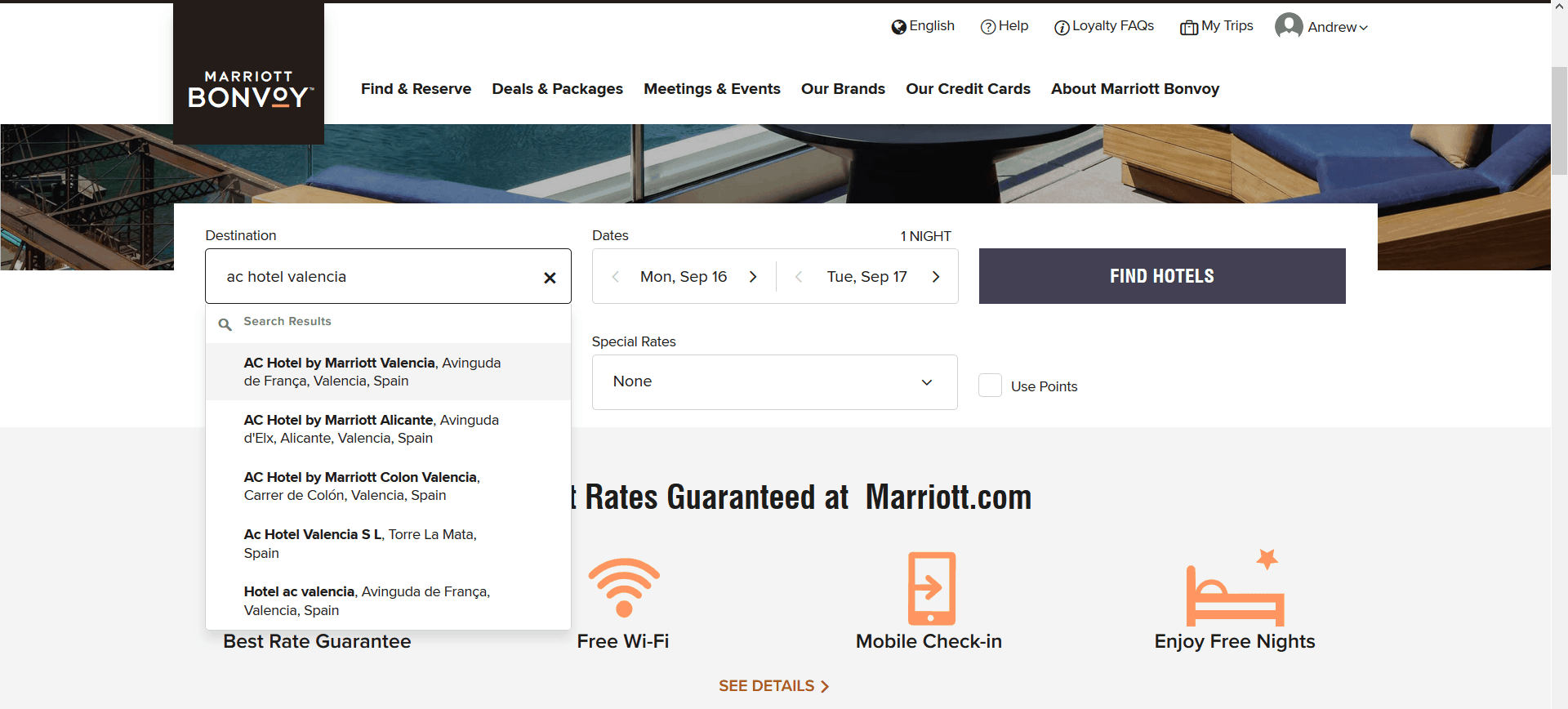Image resolution: width=1568 pixels, height=709 pixels.
Task: Click the Search Results magnifier icon
Action: click(x=225, y=324)
